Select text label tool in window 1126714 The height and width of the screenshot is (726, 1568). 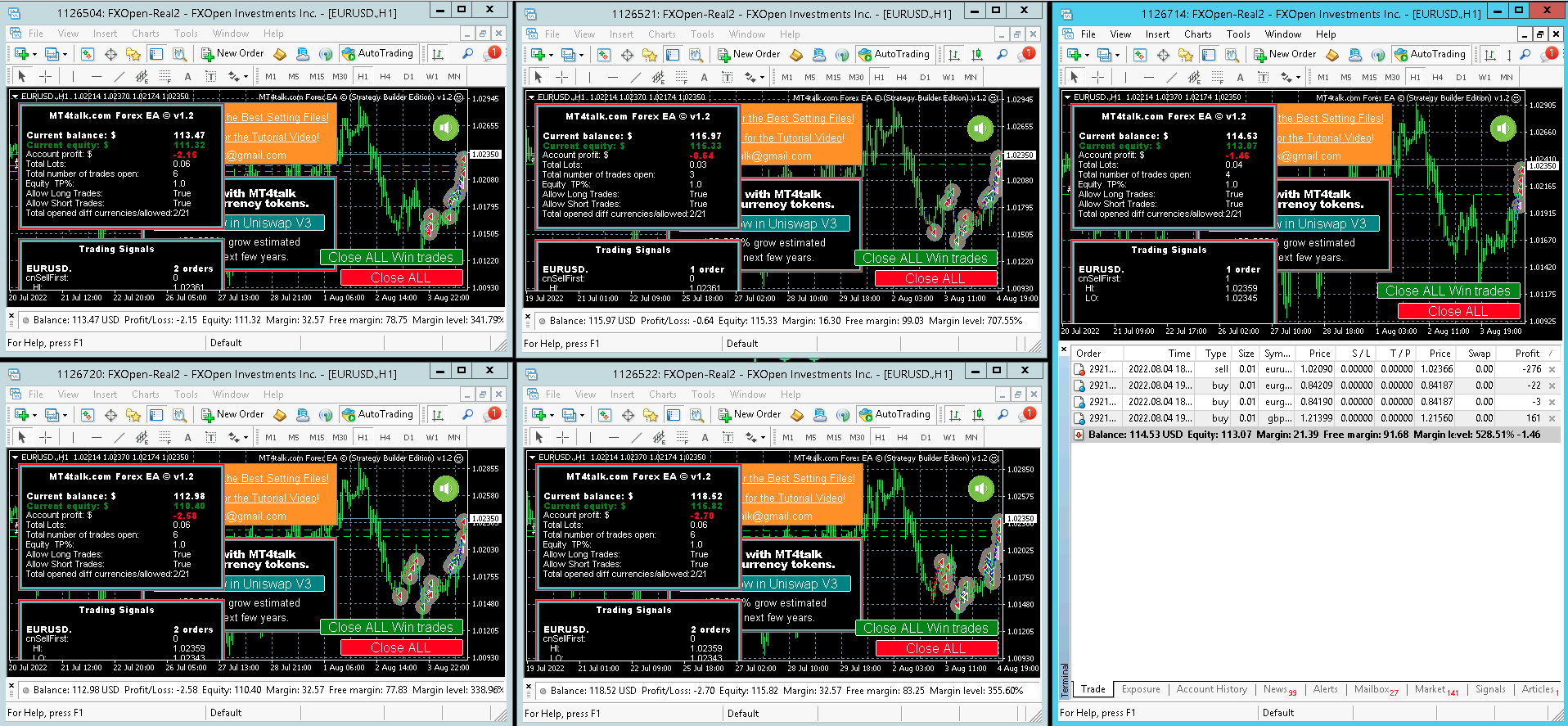[1263, 77]
